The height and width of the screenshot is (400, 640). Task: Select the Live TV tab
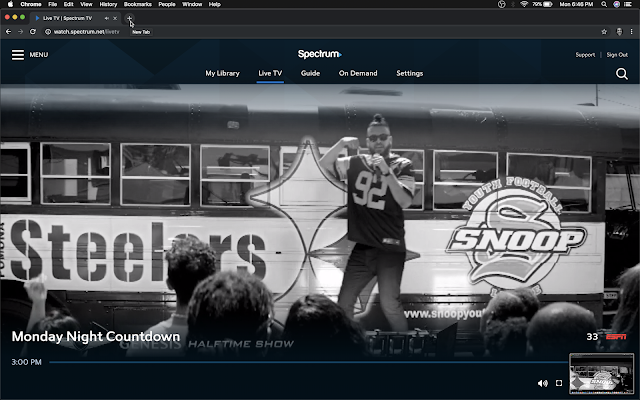[x=270, y=73]
